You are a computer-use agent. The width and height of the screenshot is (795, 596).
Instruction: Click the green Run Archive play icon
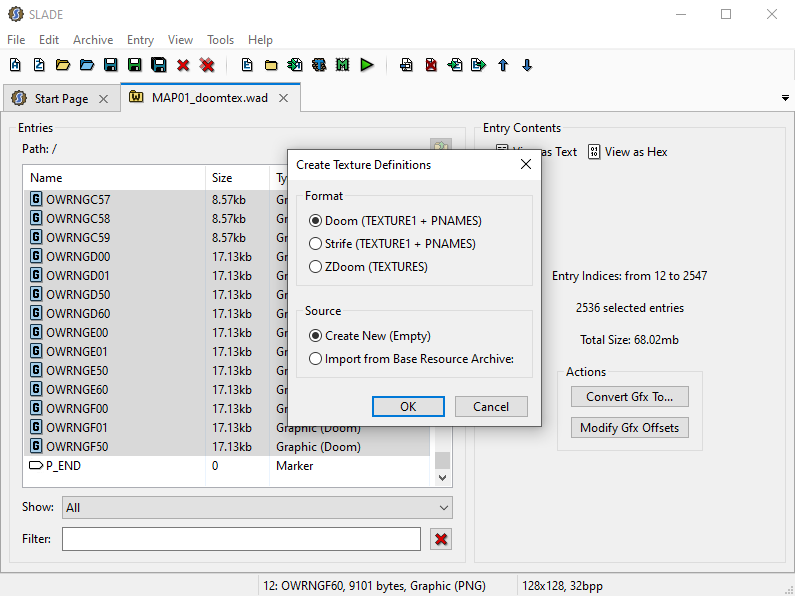pyautogui.click(x=367, y=65)
